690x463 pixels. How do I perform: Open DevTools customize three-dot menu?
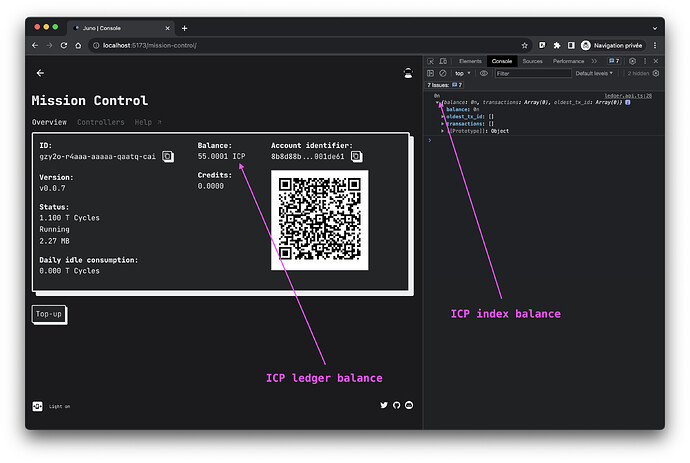tap(645, 61)
